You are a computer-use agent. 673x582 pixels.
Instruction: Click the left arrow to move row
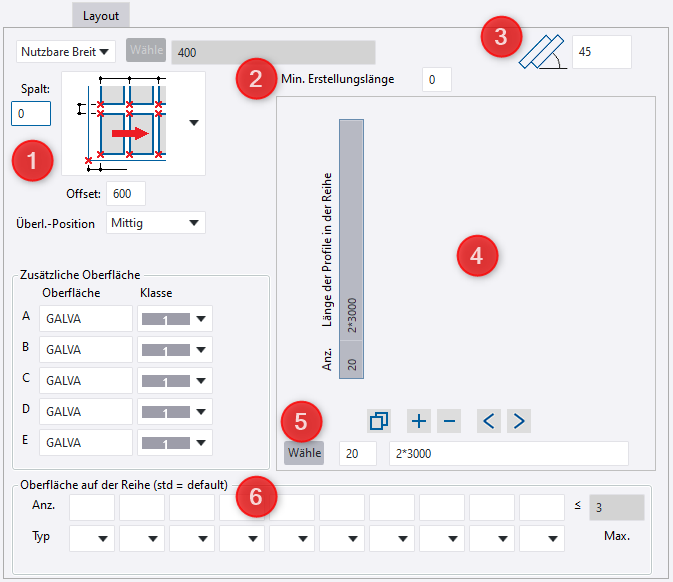pos(489,421)
